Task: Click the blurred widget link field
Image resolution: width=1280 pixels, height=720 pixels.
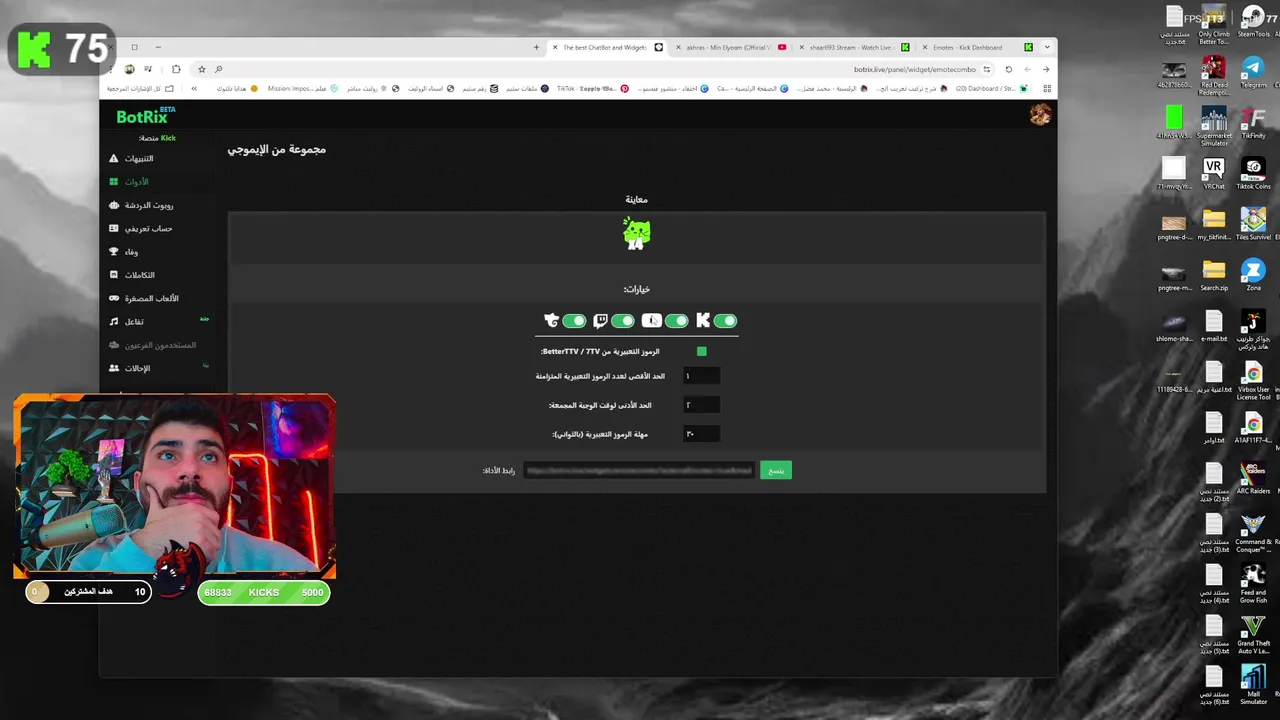Action: pyautogui.click(x=638, y=470)
